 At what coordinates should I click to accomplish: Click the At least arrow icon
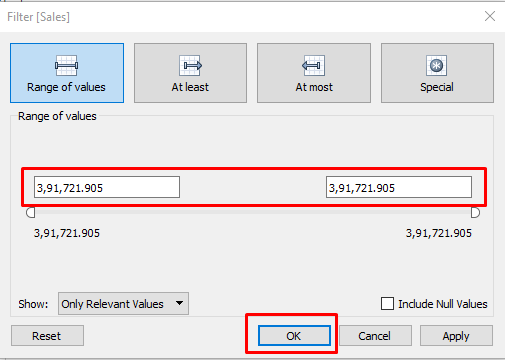point(190,65)
